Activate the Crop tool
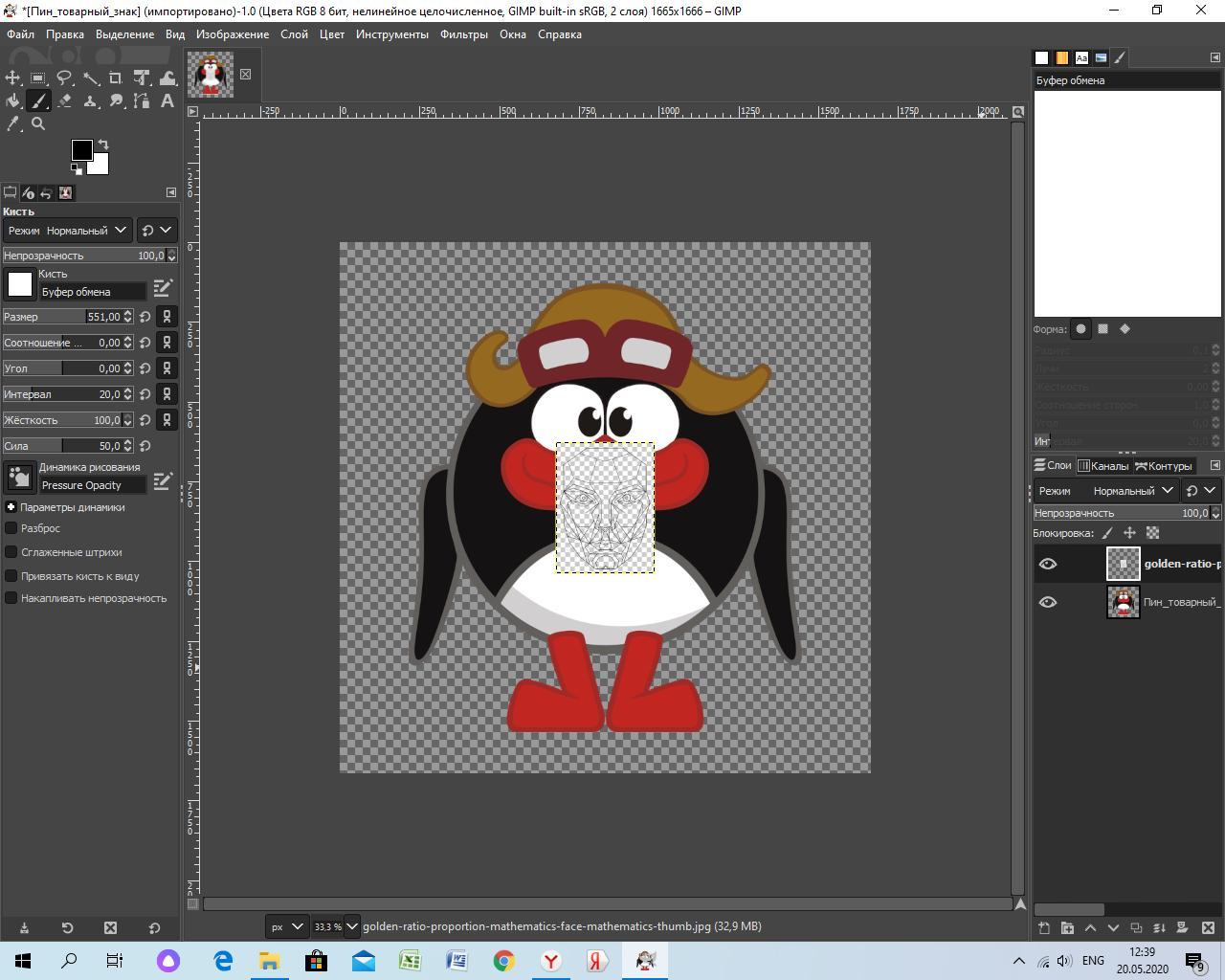The height and width of the screenshot is (980, 1225). click(116, 78)
